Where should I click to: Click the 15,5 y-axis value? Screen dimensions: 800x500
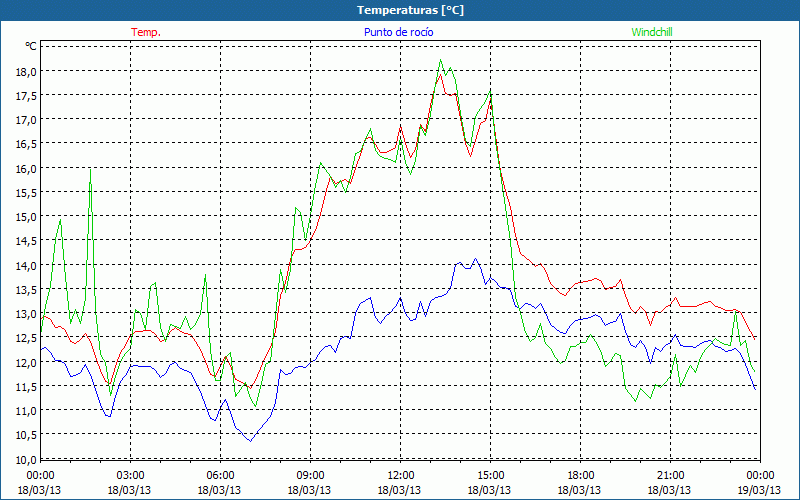(28, 192)
